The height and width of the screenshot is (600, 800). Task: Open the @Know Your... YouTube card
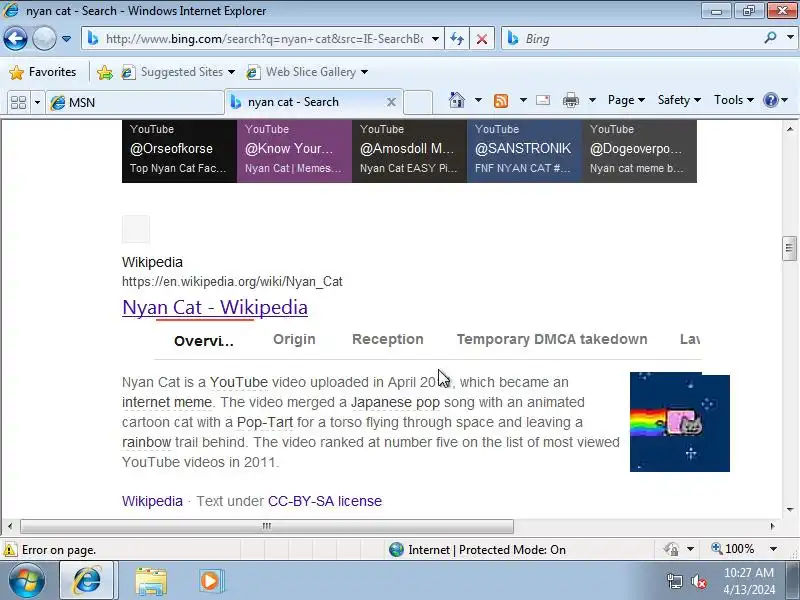294,151
